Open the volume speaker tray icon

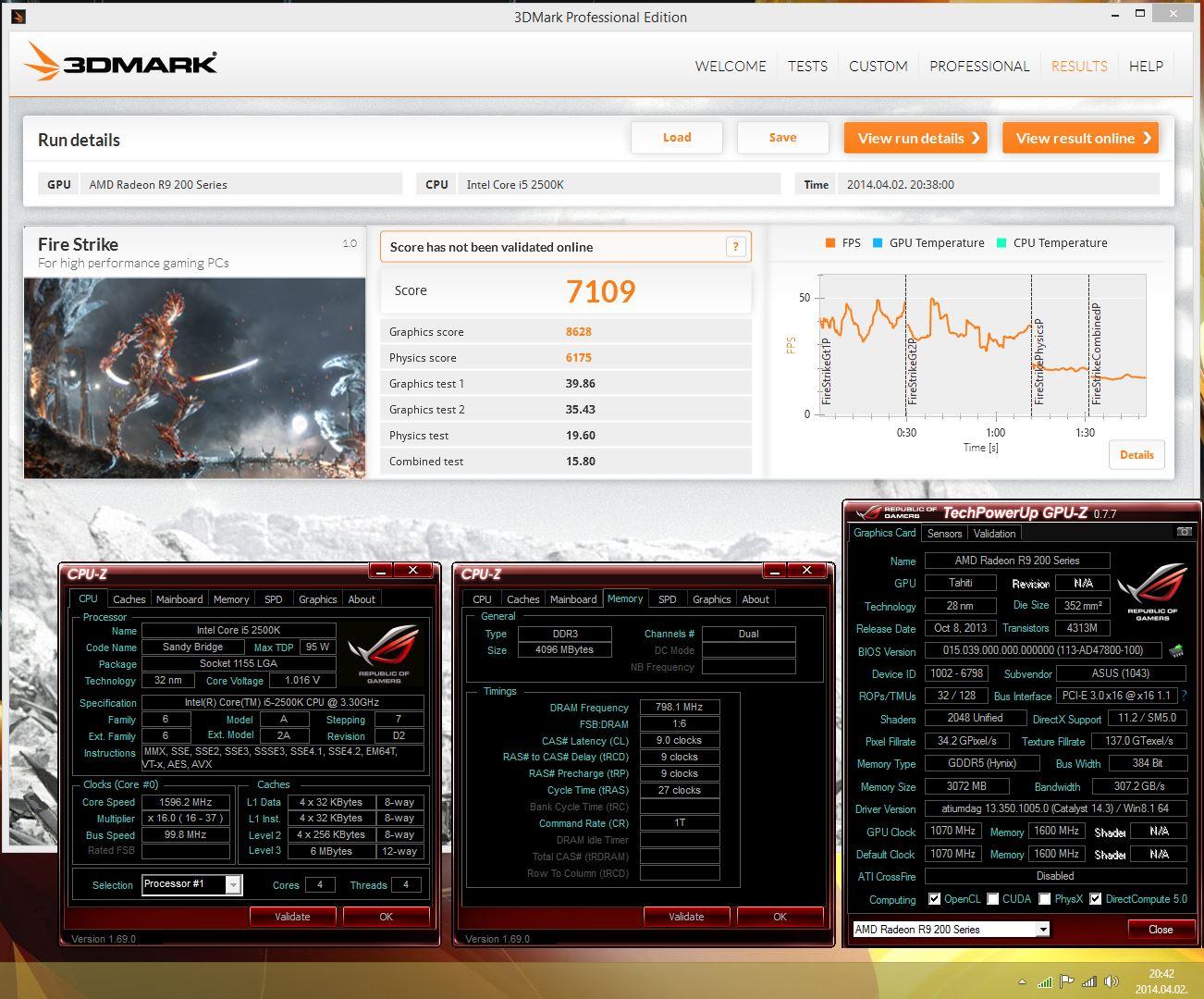[x=1112, y=981]
